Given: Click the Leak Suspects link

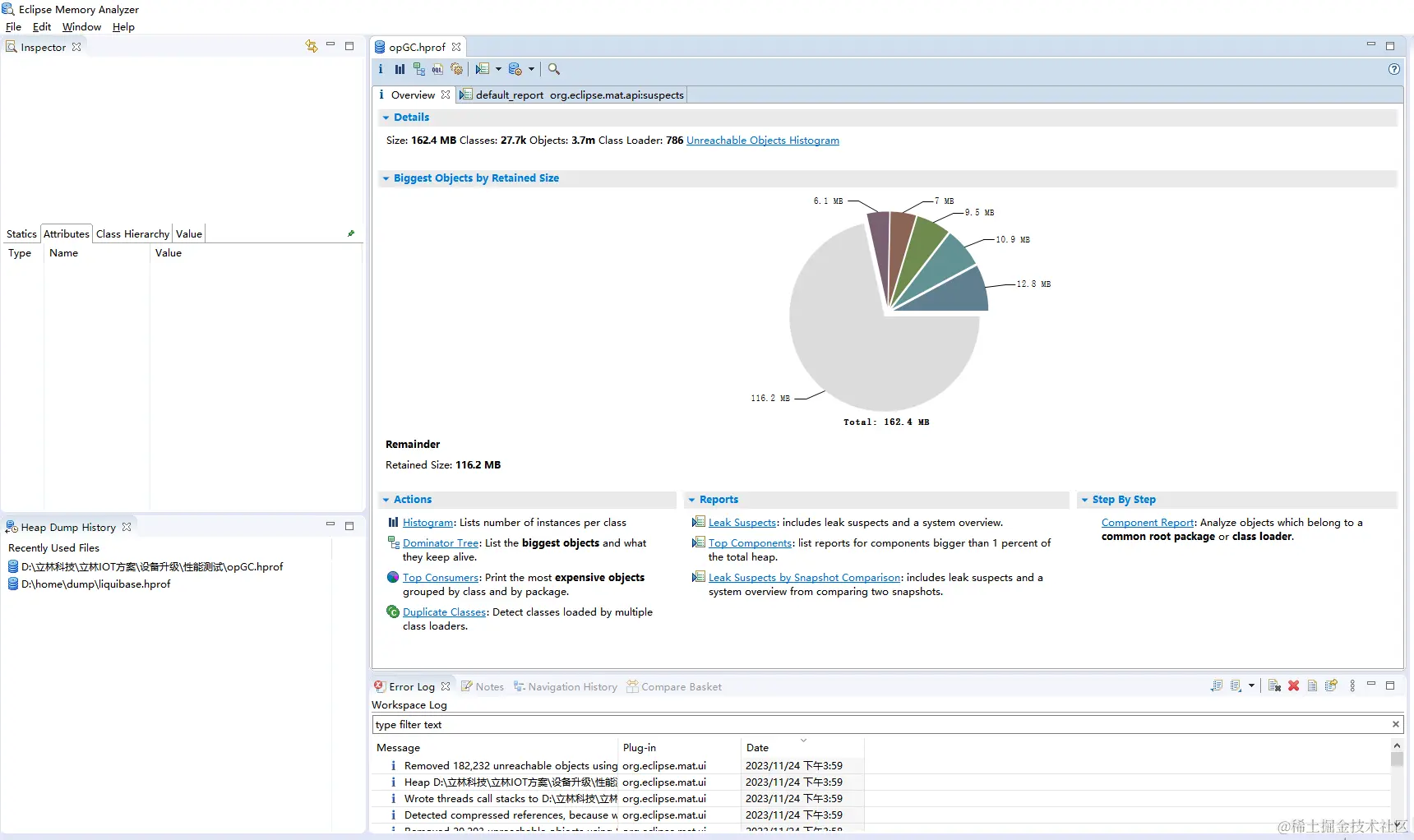Looking at the screenshot, I should pyautogui.click(x=742, y=522).
